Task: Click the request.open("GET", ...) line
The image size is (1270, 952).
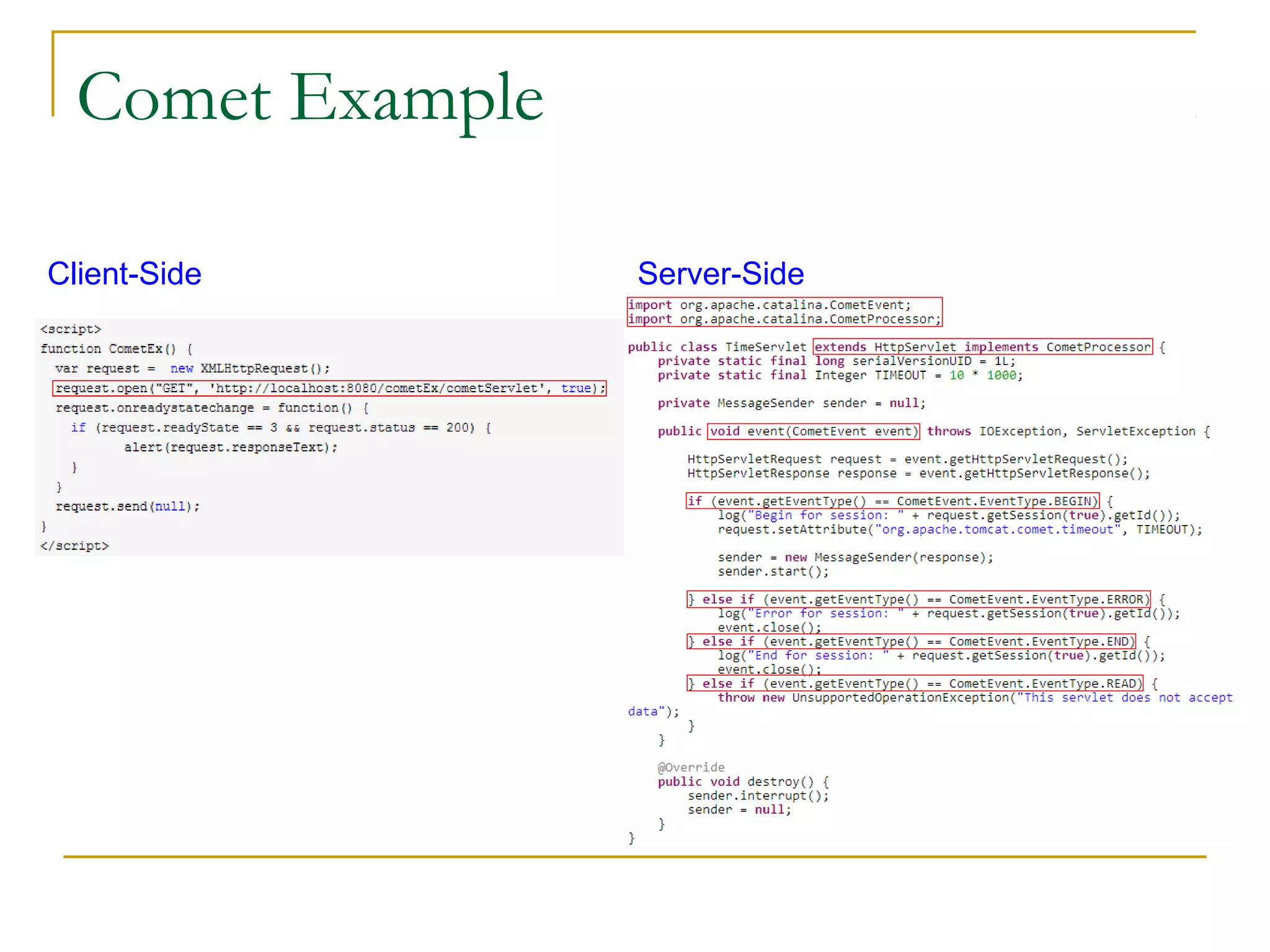Action: tap(330, 389)
